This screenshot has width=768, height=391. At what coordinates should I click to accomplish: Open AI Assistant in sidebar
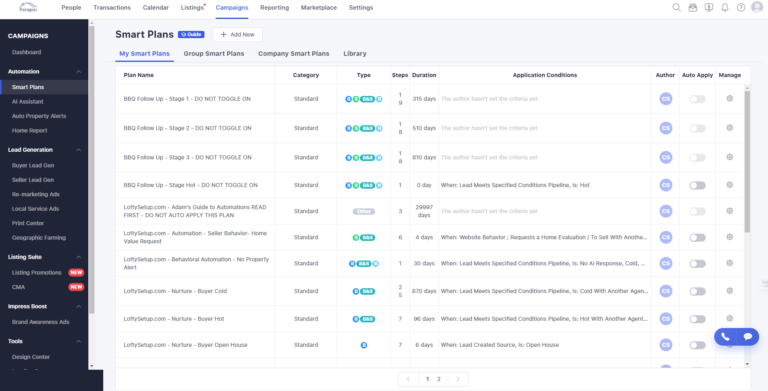(28, 101)
